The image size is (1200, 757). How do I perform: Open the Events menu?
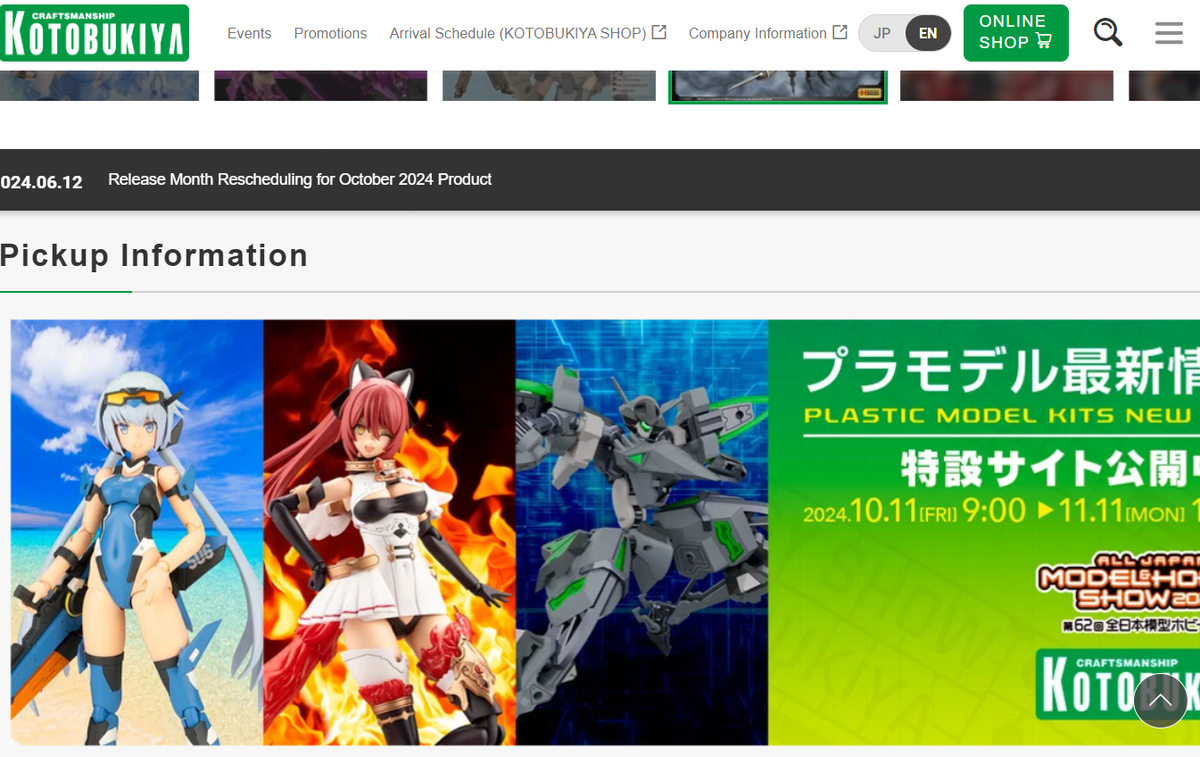click(x=249, y=33)
